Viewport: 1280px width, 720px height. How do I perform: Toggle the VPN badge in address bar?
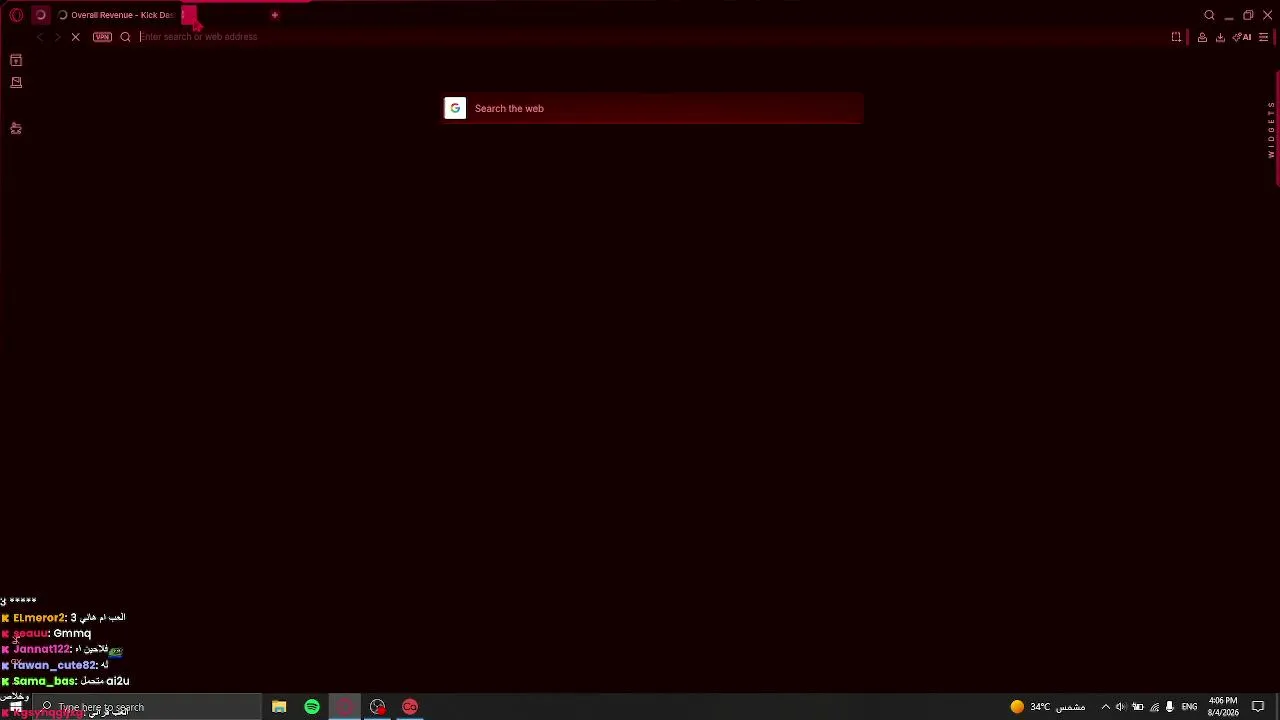[102, 37]
